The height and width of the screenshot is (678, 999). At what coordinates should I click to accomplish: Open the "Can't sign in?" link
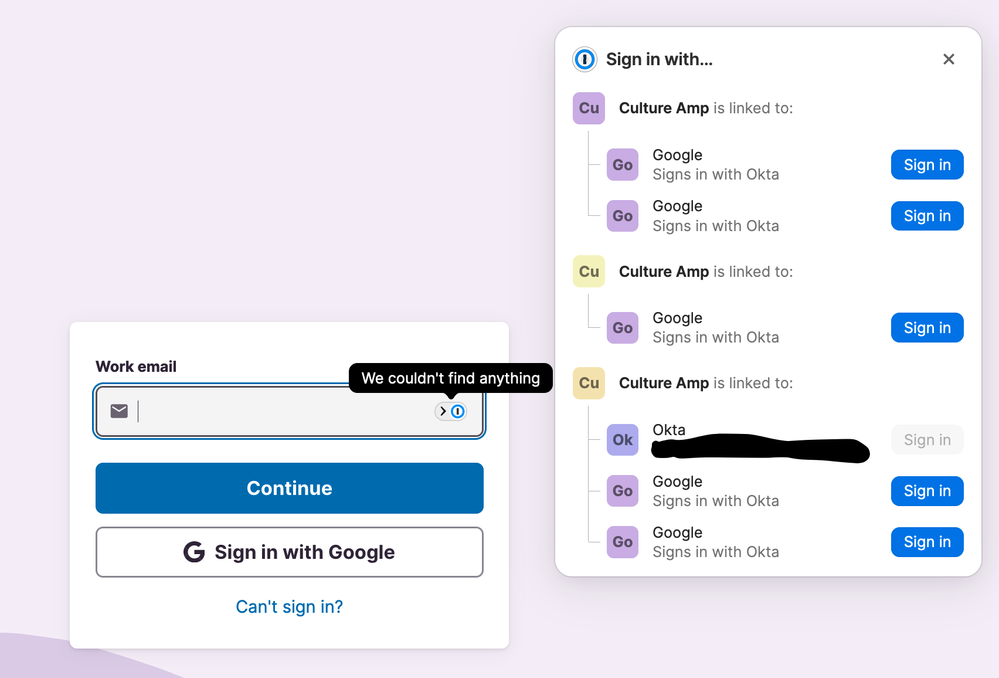[x=289, y=607]
